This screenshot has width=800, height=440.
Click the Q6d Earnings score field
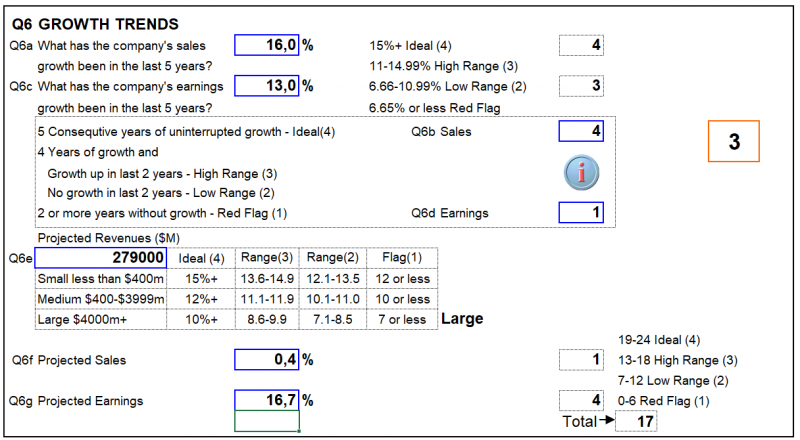tap(581, 212)
